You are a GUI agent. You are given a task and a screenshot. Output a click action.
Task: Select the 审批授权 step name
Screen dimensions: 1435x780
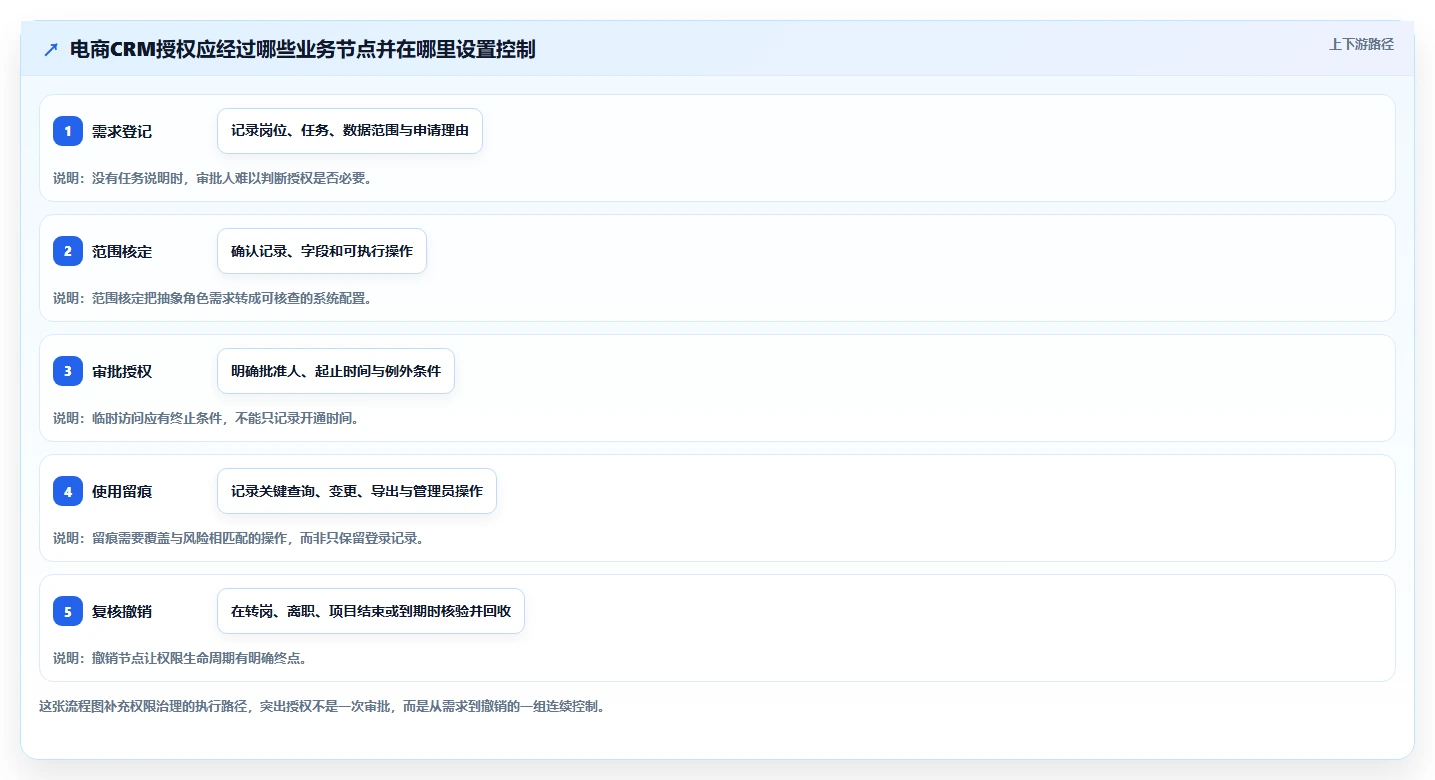pyautogui.click(x=122, y=371)
